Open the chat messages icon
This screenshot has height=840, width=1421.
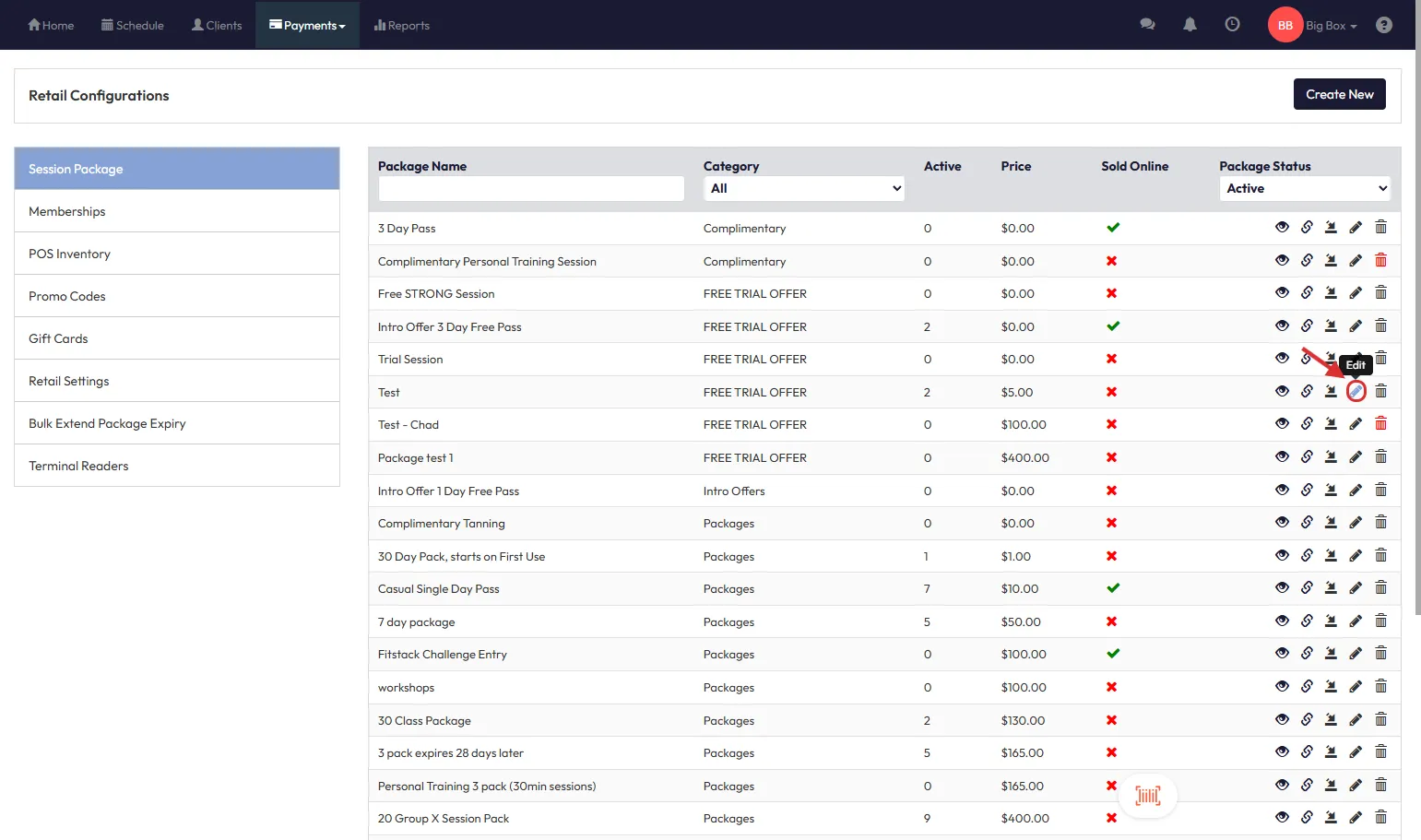point(1147,25)
